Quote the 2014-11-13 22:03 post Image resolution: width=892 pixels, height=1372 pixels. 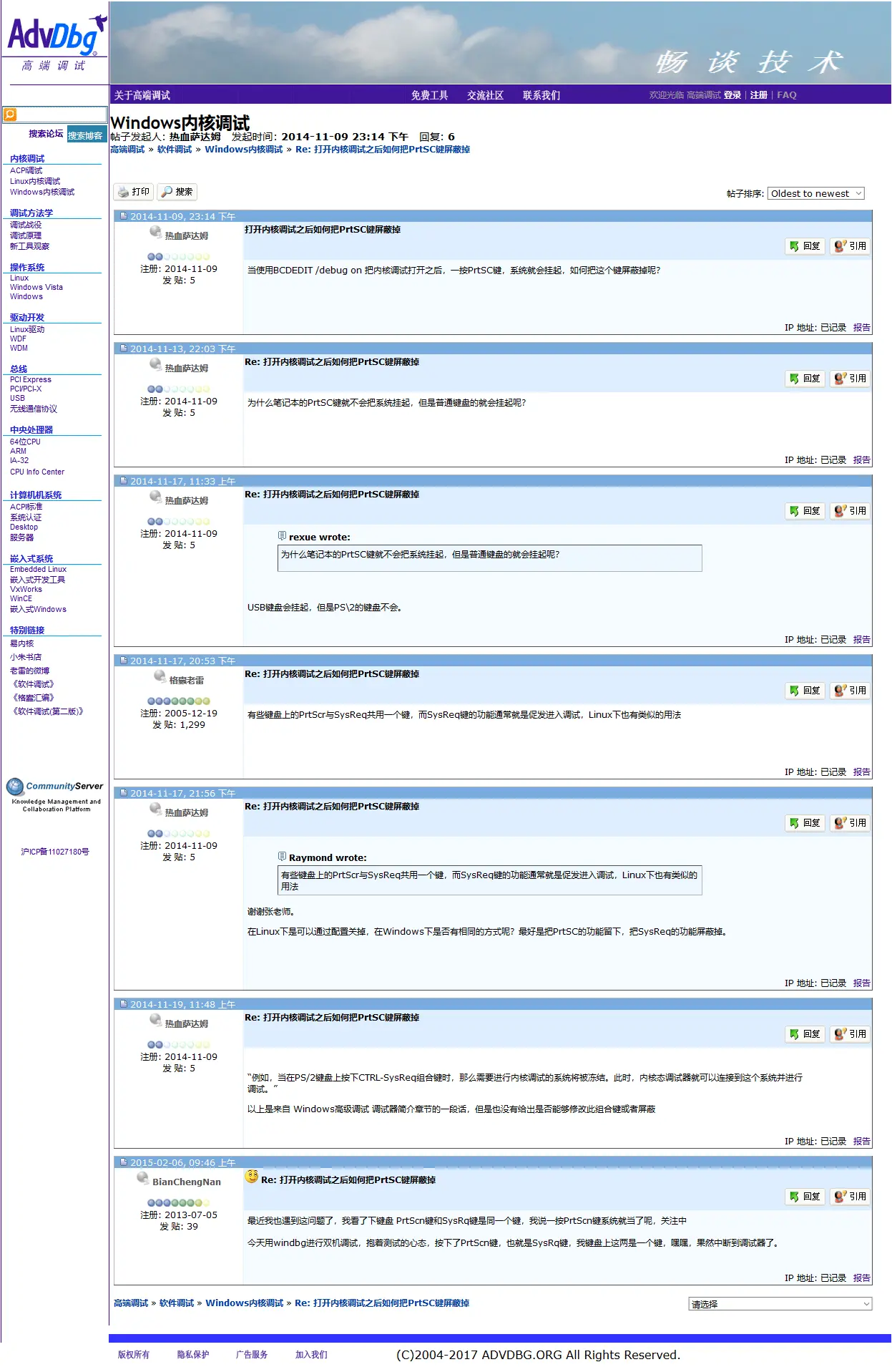tap(851, 379)
